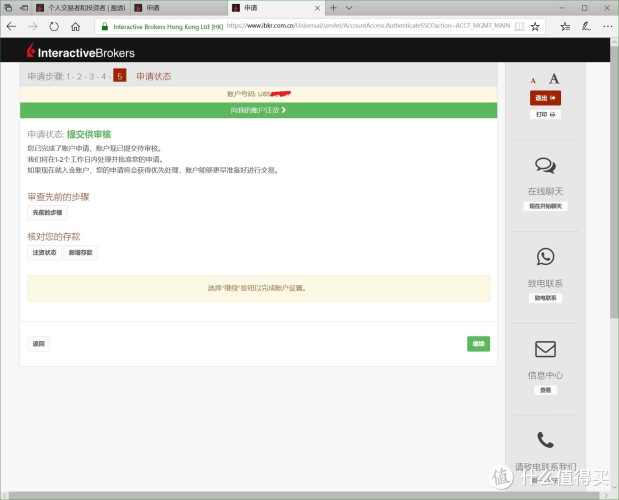
Task: Click green fund my account banner
Action: [258, 110]
